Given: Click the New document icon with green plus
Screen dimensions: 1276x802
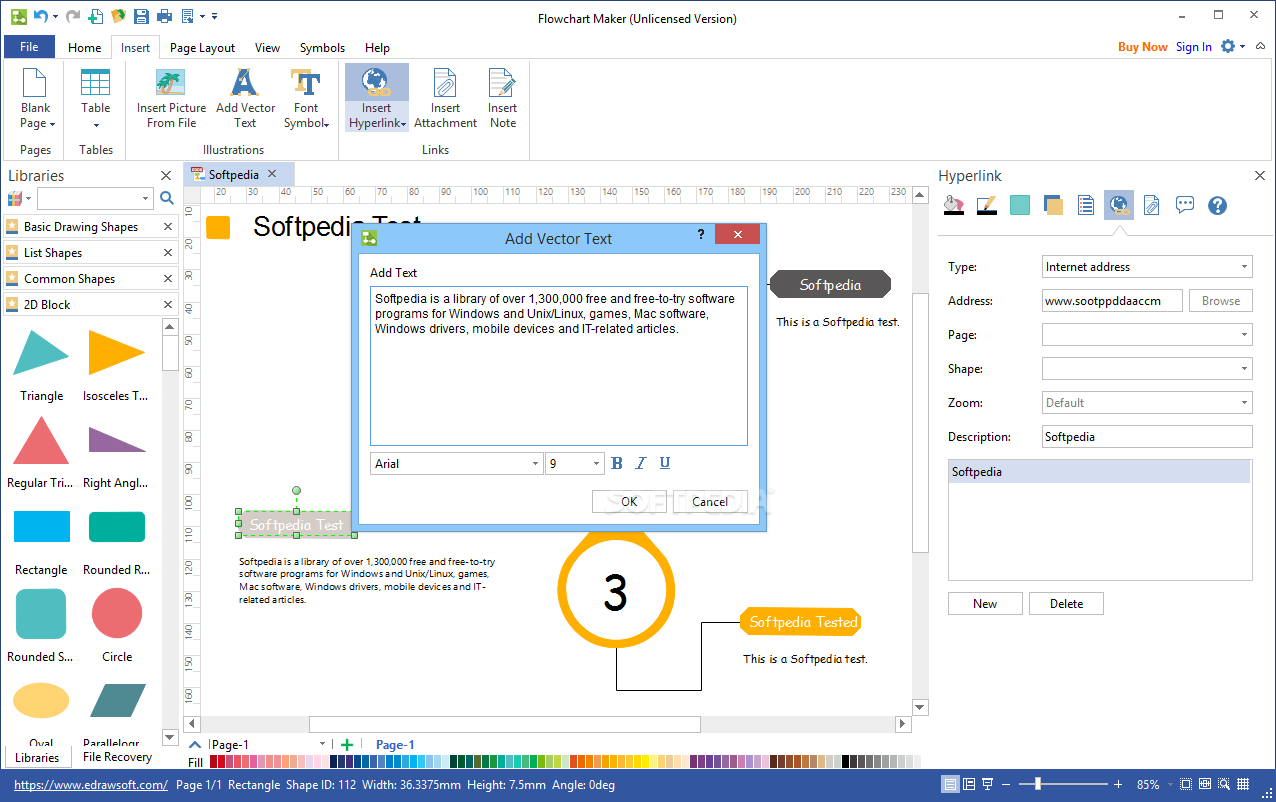Looking at the screenshot, I should click(x=95, y=16).
